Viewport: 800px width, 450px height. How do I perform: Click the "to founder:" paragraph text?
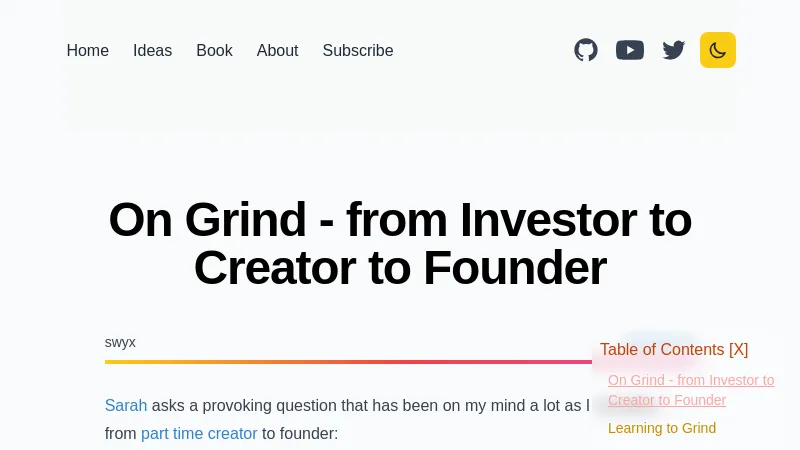click(x=300, y=433)
